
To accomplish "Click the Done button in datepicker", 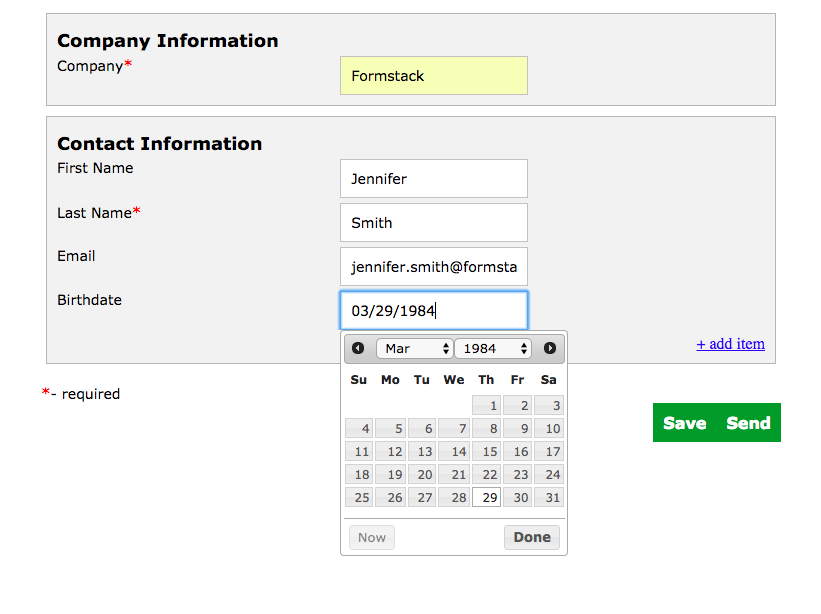I will [531, 537].
